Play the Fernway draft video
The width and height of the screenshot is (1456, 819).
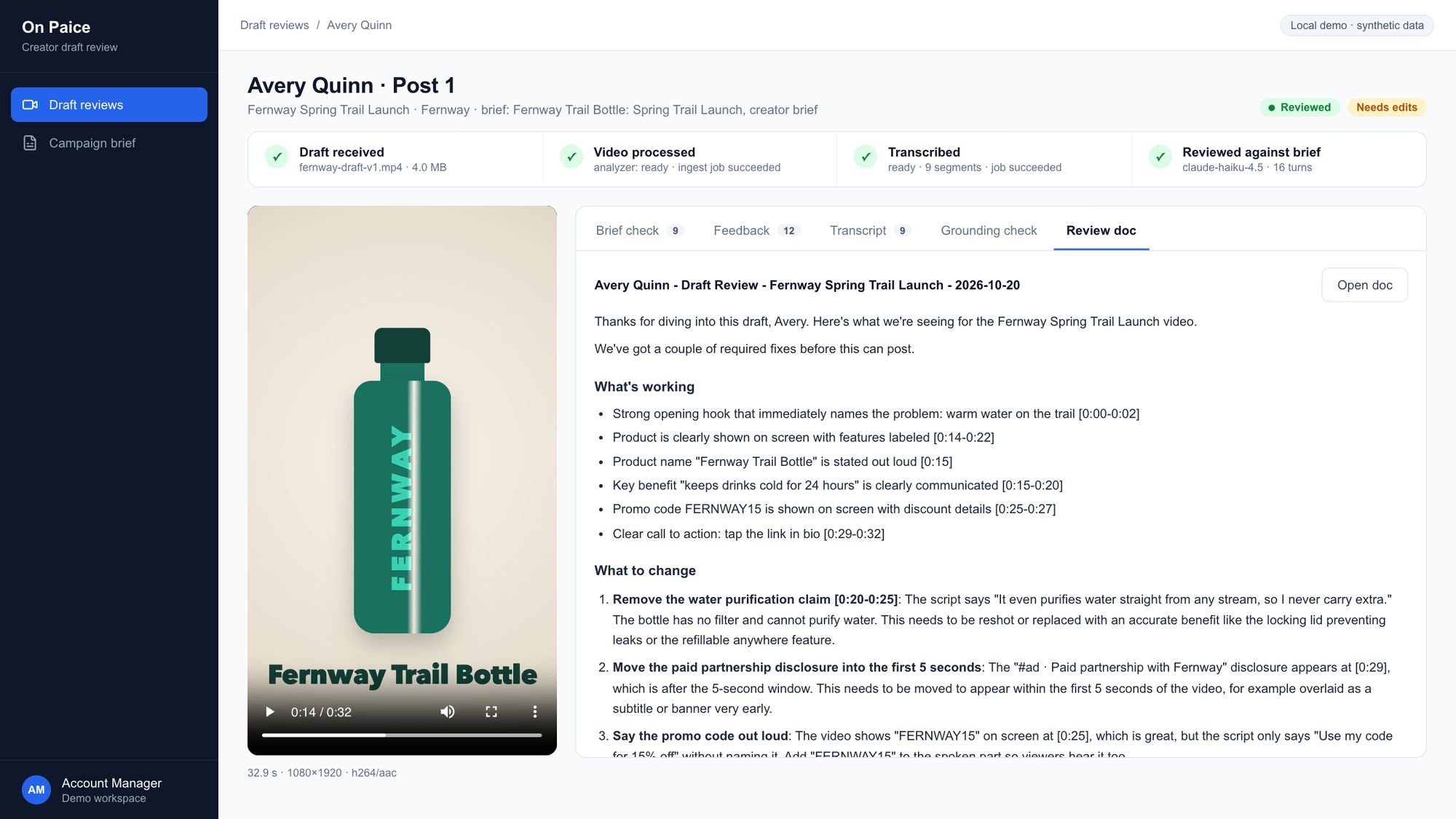[270, 711]
